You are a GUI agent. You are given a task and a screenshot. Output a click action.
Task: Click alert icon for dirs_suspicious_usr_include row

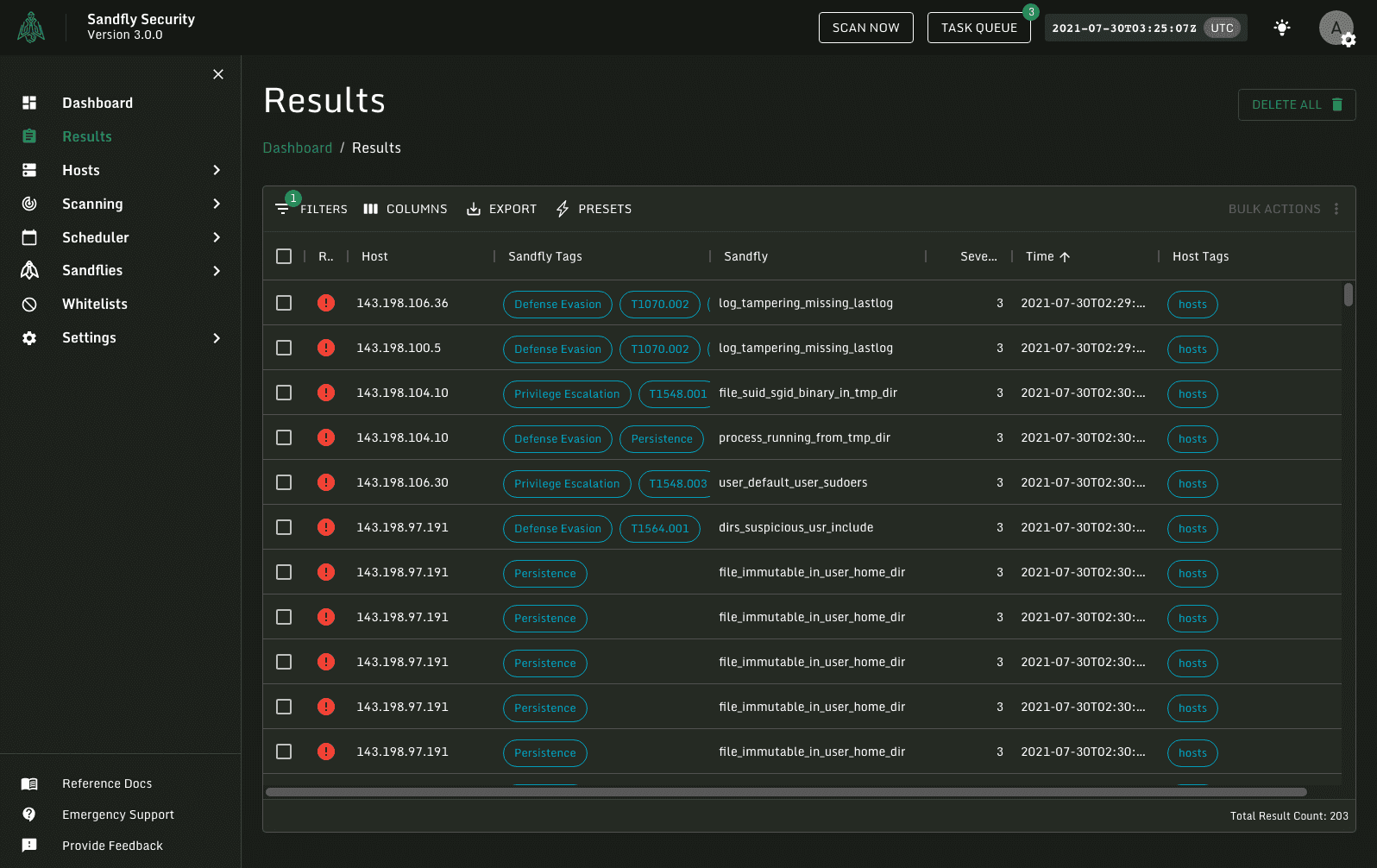(x=326, y=527)
